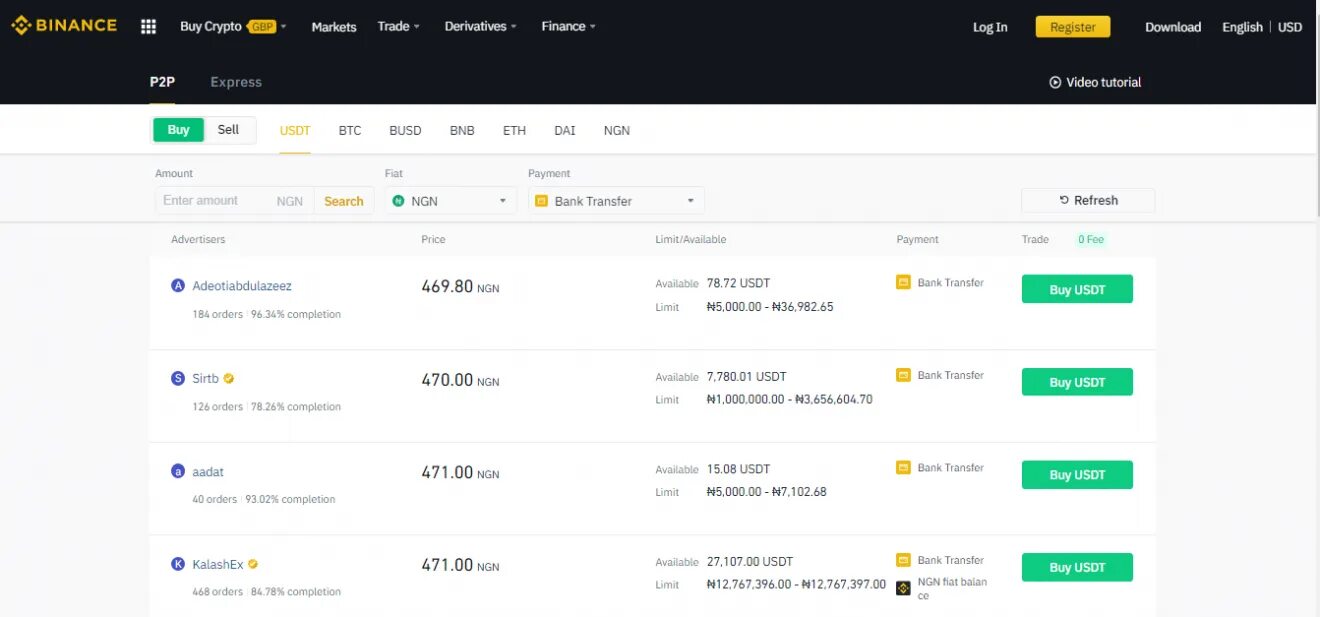The height and width of the screenshot is (617, 1320).
Task: Click the GBP tag on Buy Crypto
Action: [x=261, y=27]
